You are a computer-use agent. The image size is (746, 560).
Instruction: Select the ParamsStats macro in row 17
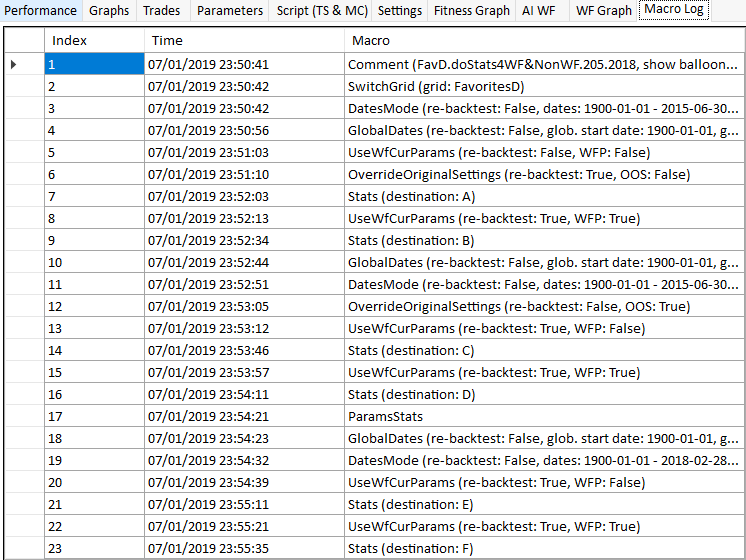(x=385, y=416)
